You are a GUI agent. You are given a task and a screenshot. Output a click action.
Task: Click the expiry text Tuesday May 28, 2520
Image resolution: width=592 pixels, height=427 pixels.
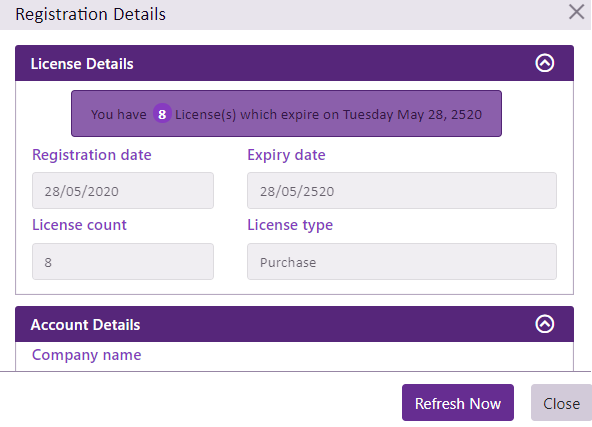412,114
